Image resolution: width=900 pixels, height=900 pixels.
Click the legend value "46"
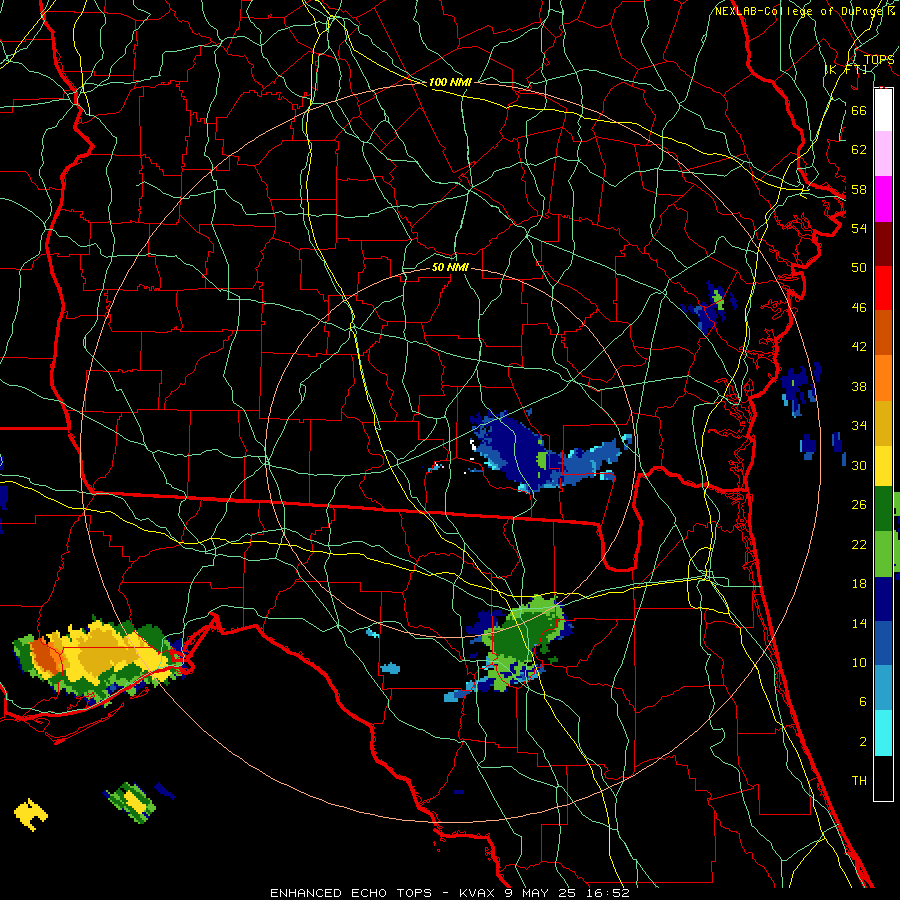click(x=859, y=308)
